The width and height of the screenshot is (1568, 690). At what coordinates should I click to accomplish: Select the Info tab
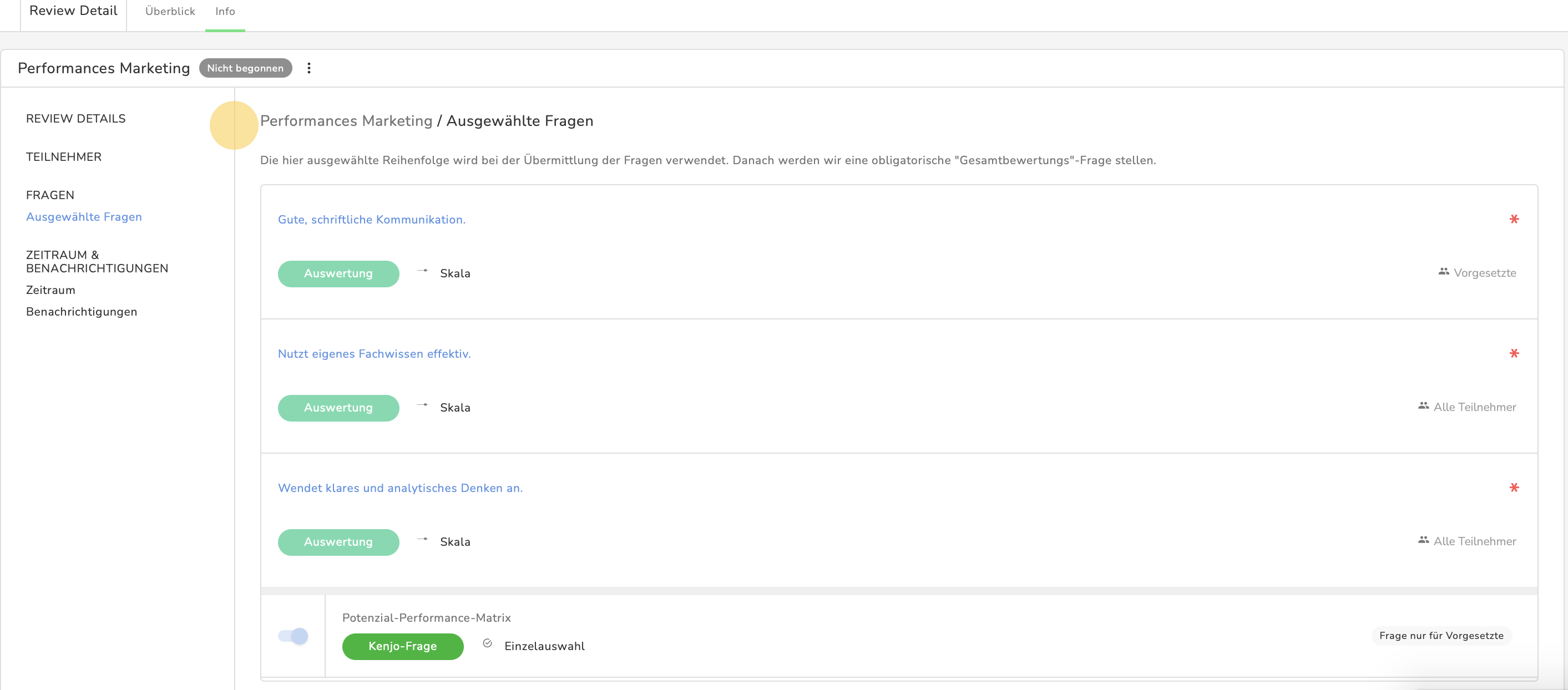(225, 12)
